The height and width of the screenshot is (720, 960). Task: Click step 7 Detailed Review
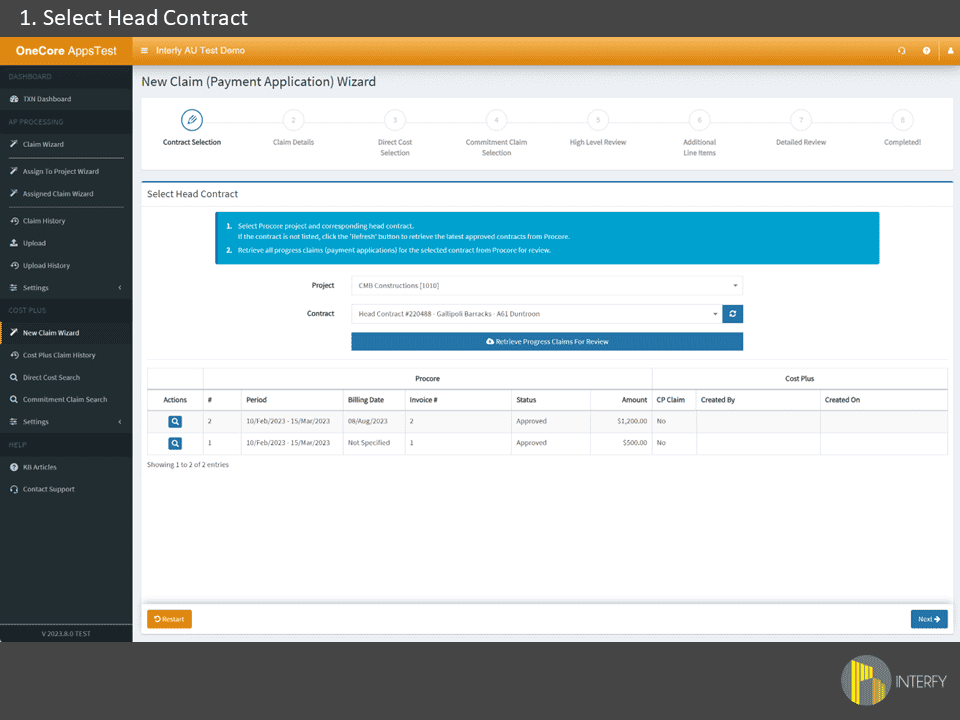click(x=801, y=120)
